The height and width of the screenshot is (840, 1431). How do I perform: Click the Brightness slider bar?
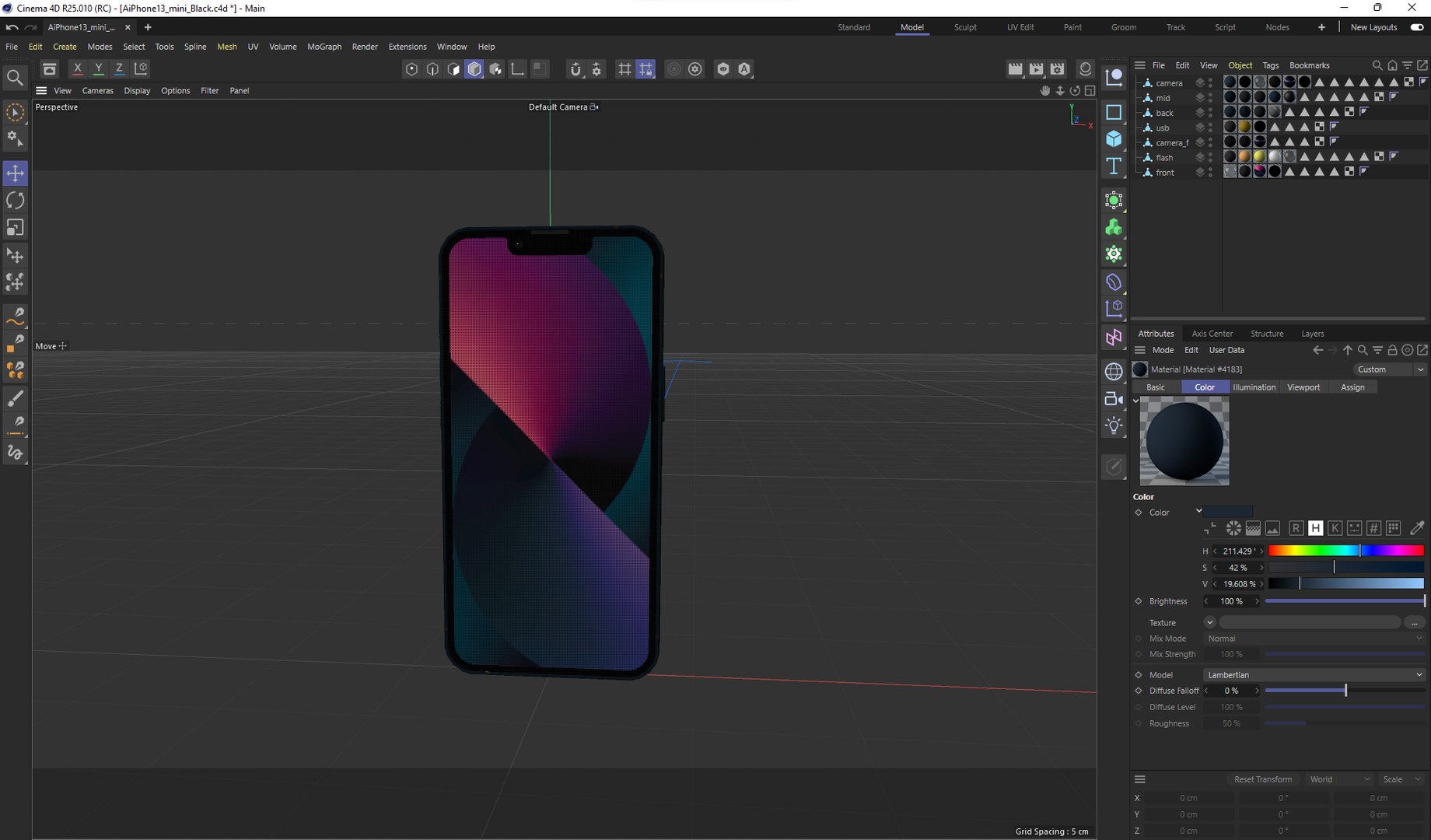pyautogui.click(x=1345, y=601)
